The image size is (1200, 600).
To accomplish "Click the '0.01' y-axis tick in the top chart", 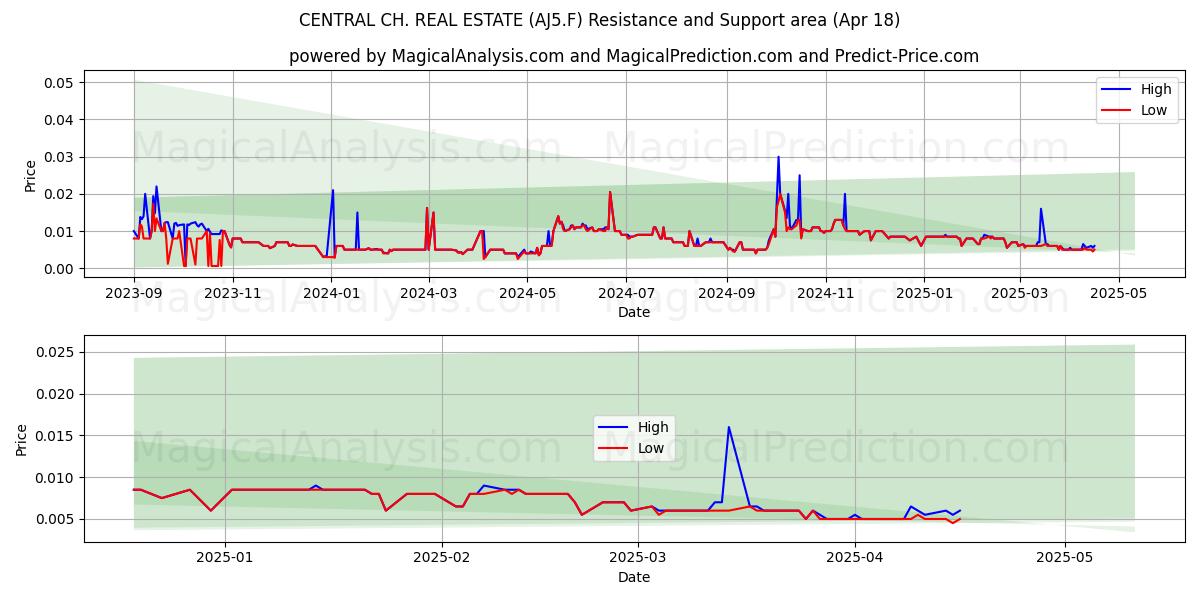I will pos(61,232).
